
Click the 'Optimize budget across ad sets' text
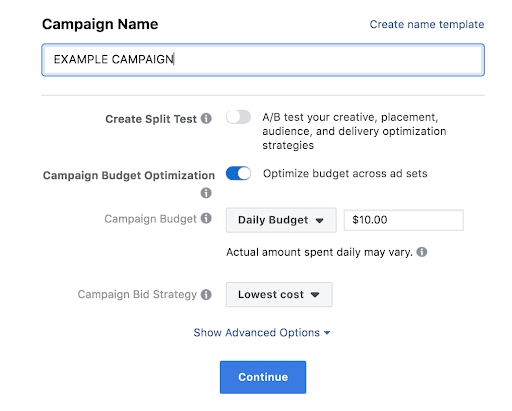[x=345, y=173]
